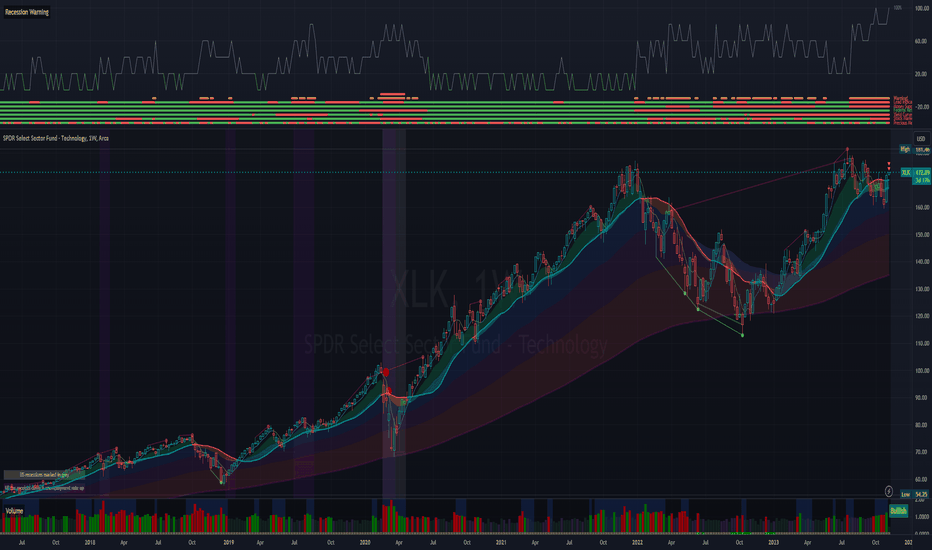The image size is (932, 550).
Task: Click the Recession Warning indicator title
Action: pos(27,12)
